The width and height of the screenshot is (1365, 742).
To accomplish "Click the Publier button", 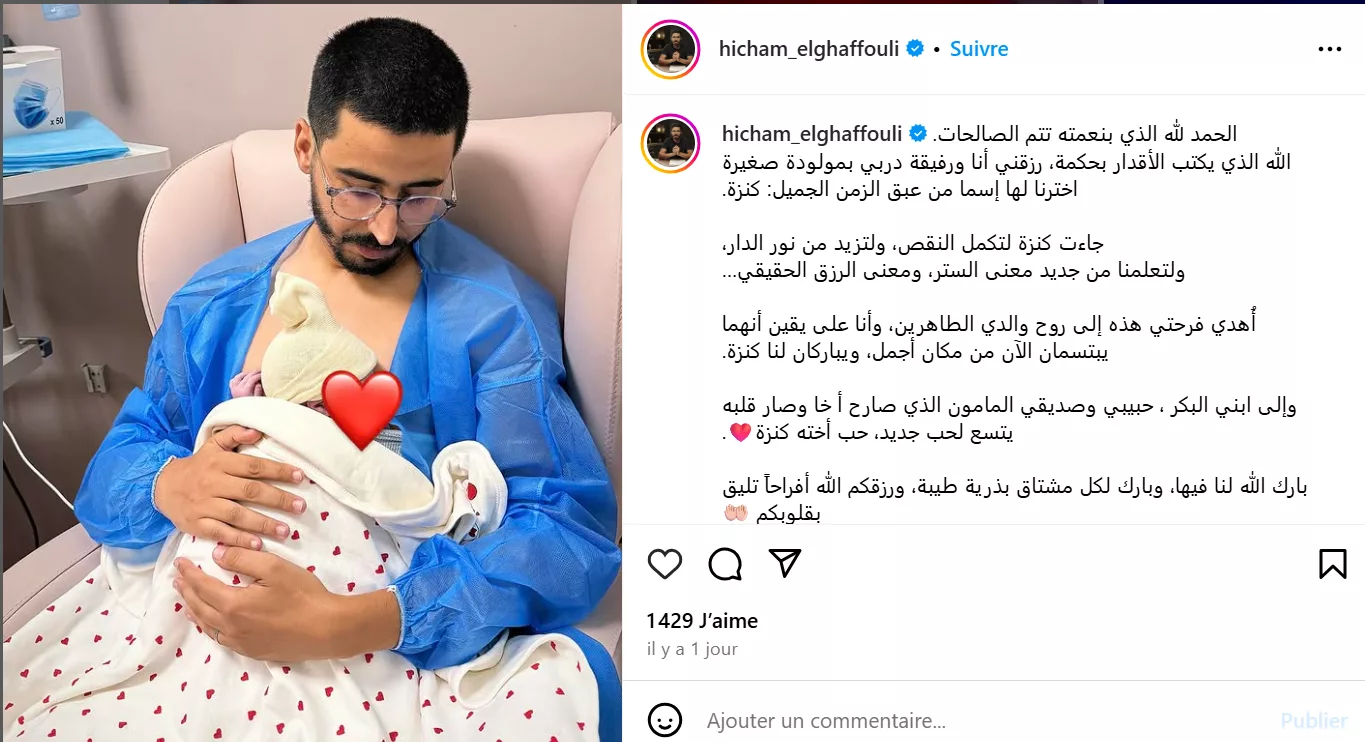I will (x=1314, y=720).
